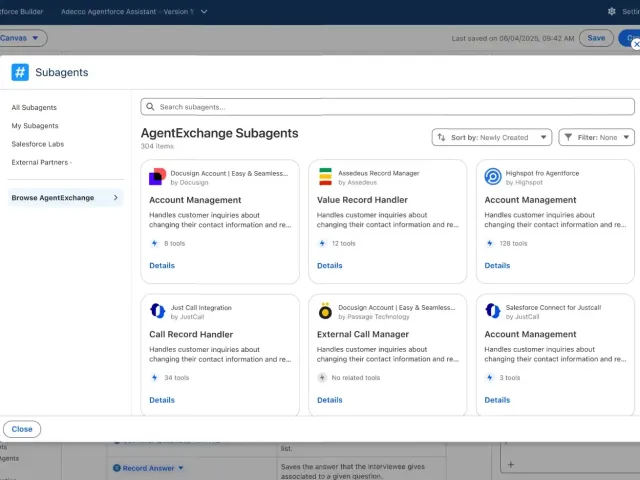This screenshot has height=480, width=640.
Task: Click the sort arrows icon
Action: 441,137
